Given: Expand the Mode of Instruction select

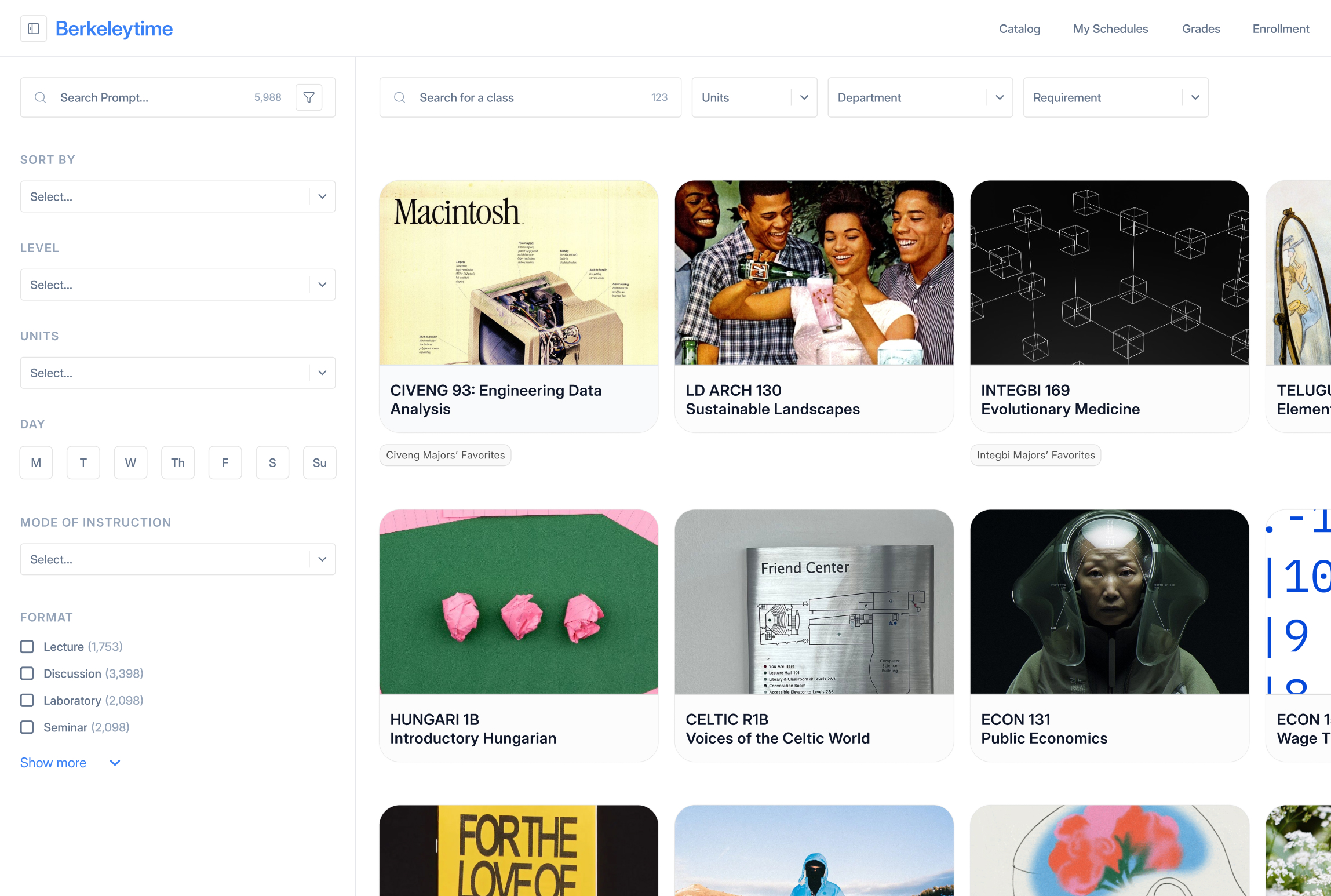Looking at the screenshot, I should click(x=178, y=559).
